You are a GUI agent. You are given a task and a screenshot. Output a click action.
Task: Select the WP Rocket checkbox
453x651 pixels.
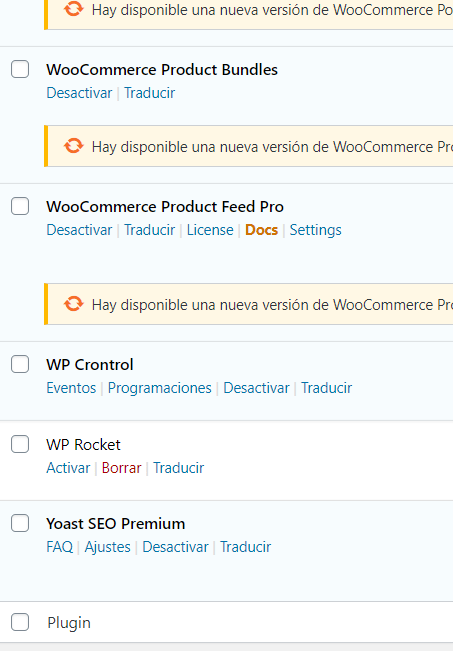pyautogui.click(x=20, y=444)
